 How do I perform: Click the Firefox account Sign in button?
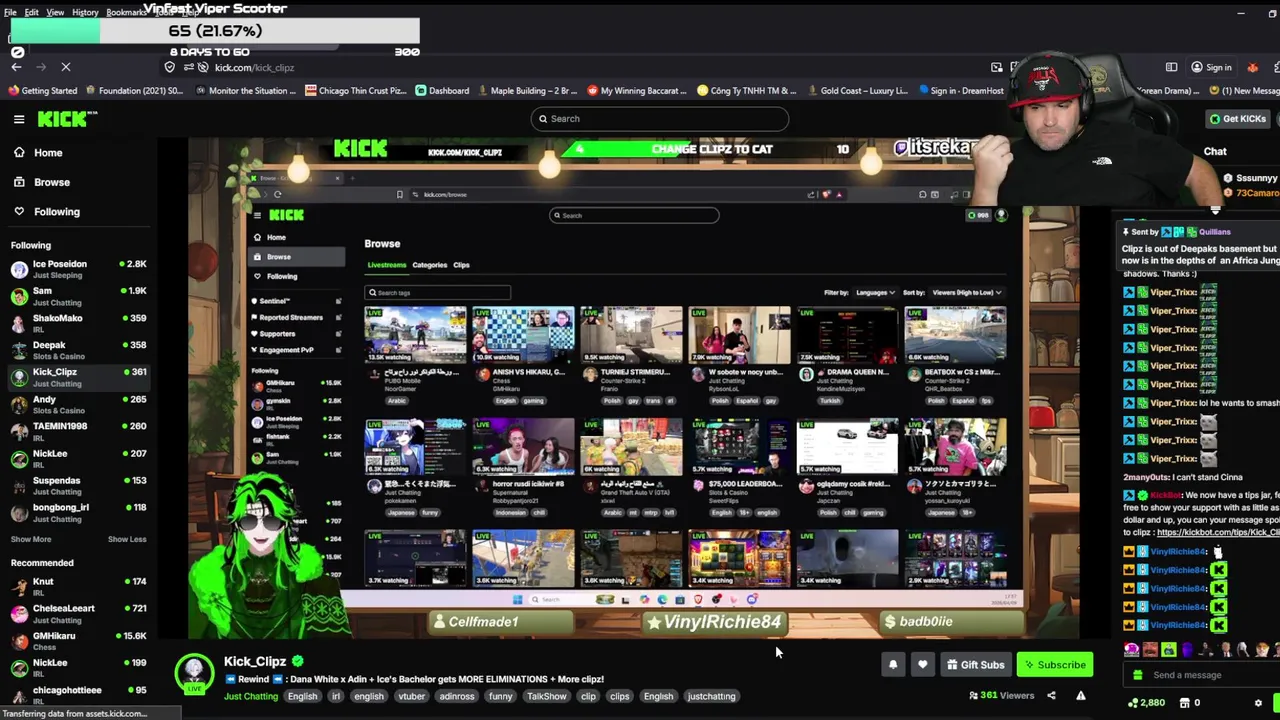[x=1211, y=67]
